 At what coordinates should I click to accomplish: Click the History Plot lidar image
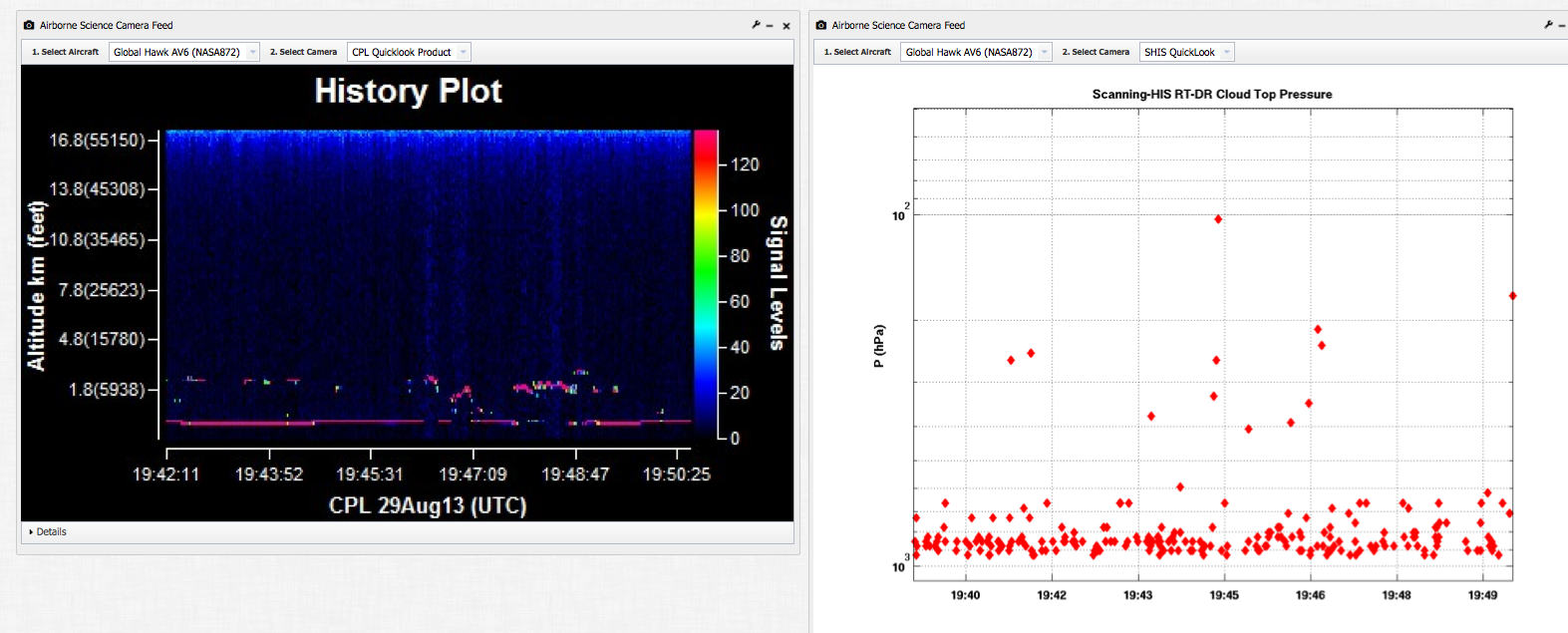pyautogui.click(x=429, y=284)
